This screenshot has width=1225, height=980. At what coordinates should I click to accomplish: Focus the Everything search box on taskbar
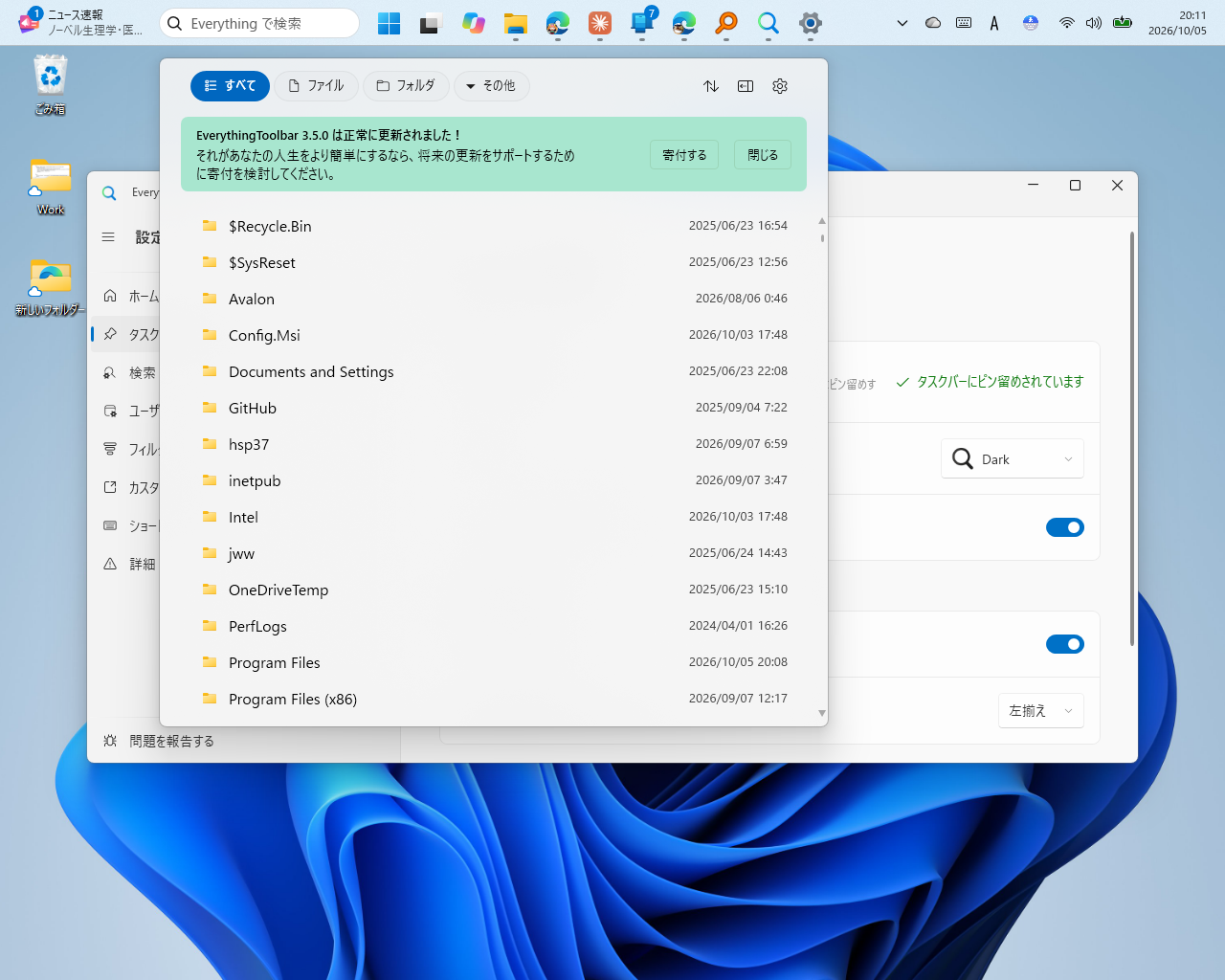point(259,23)
